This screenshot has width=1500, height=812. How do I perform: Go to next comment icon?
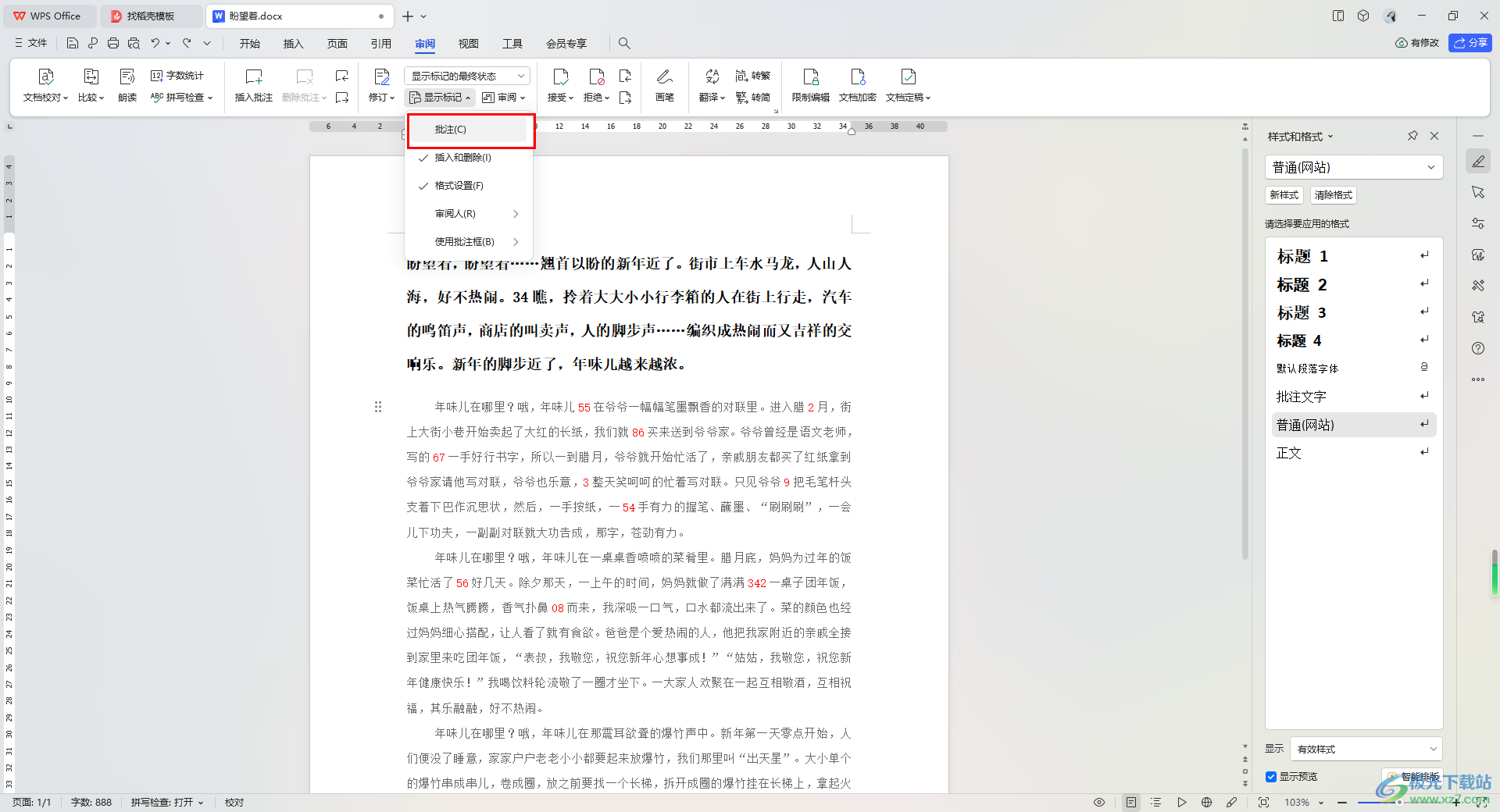pyautogui.click(x=342, y=98)
